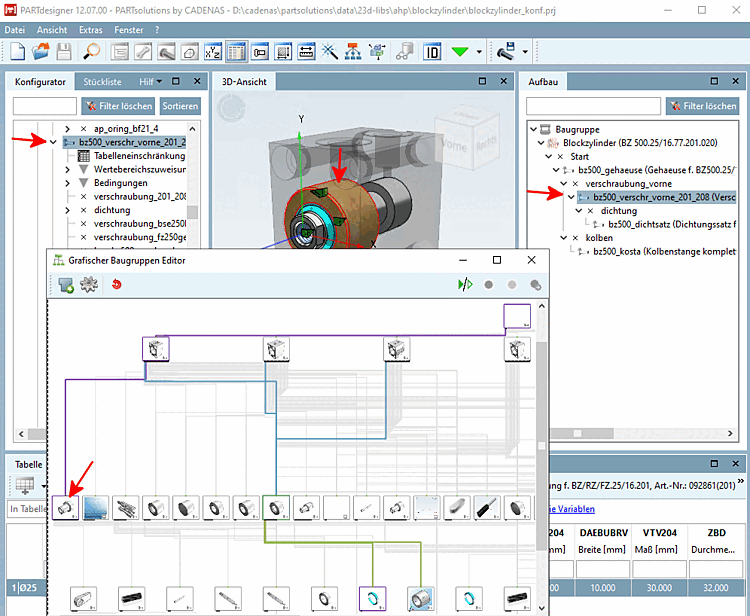Click the ID icon in main toolbar
Image resolution: width=750 pixels, height=616 pixels.
point(433,51)
